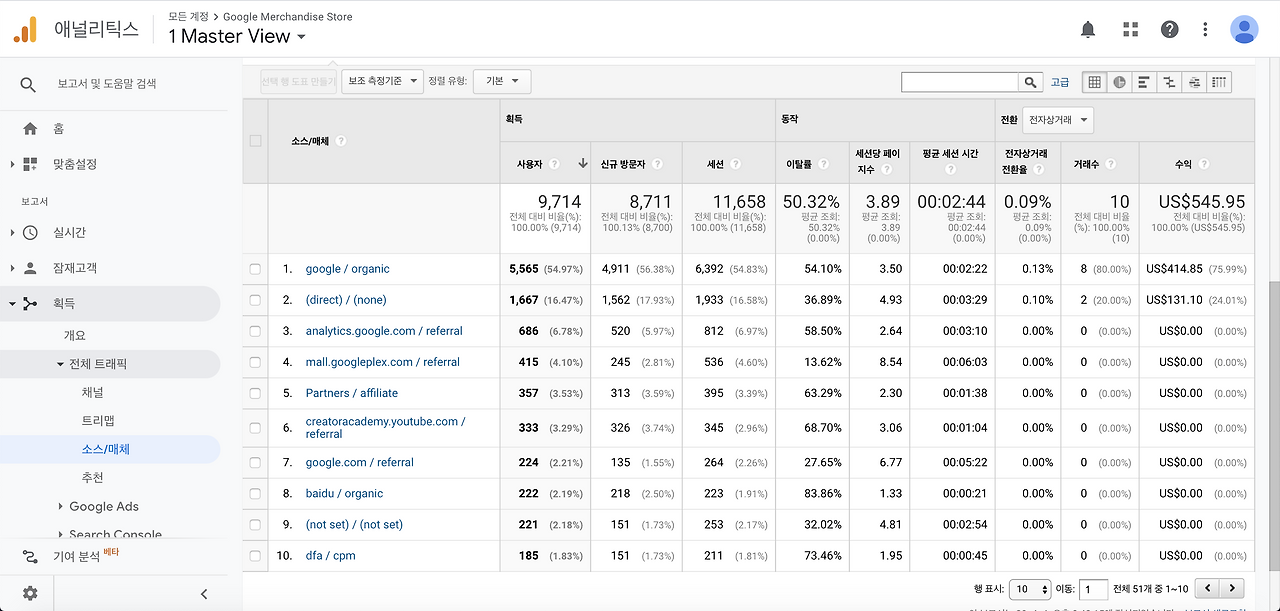Open the 보조 측정기준 dropdown

point(382,81)
